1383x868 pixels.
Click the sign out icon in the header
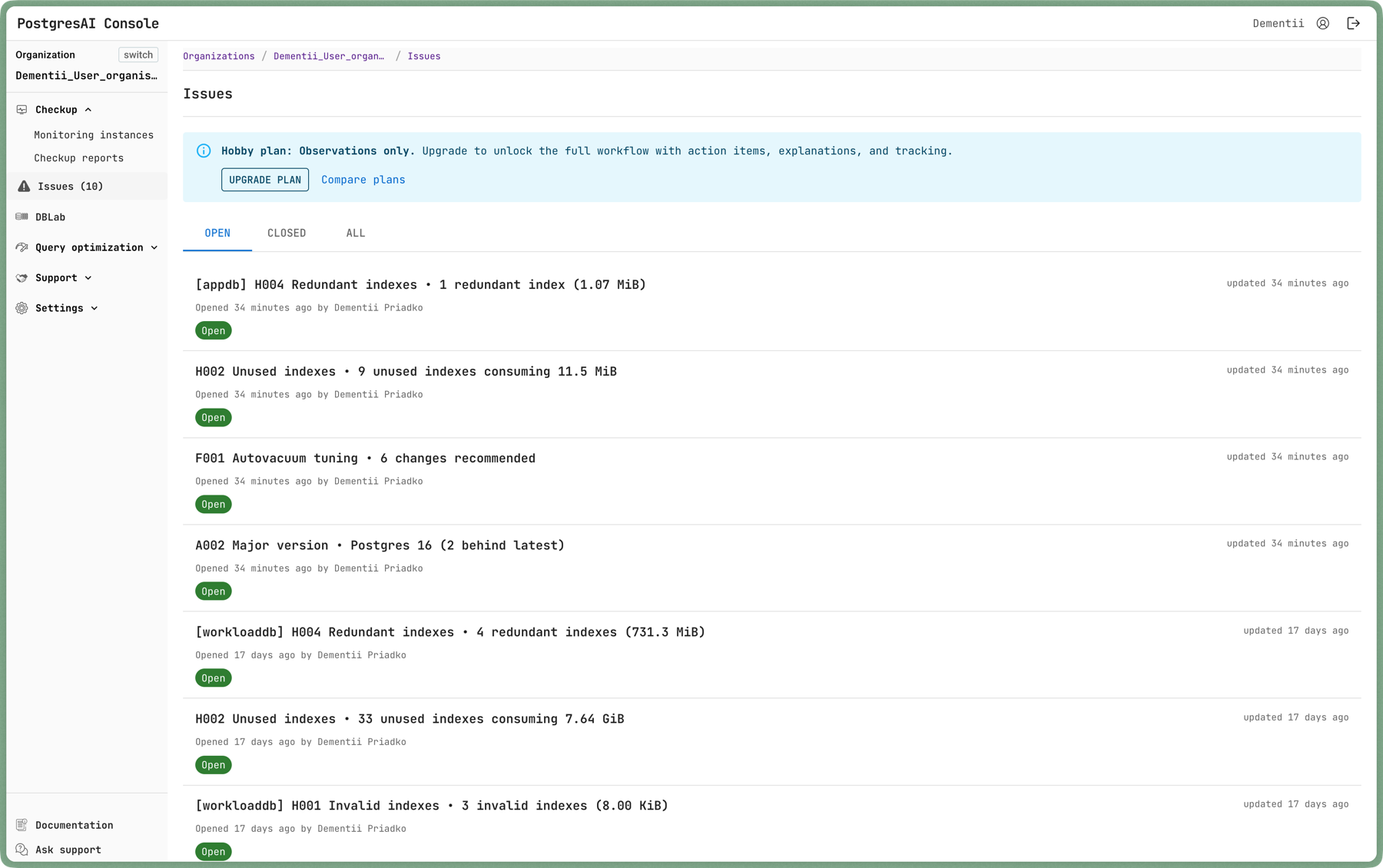point(1353,23)
